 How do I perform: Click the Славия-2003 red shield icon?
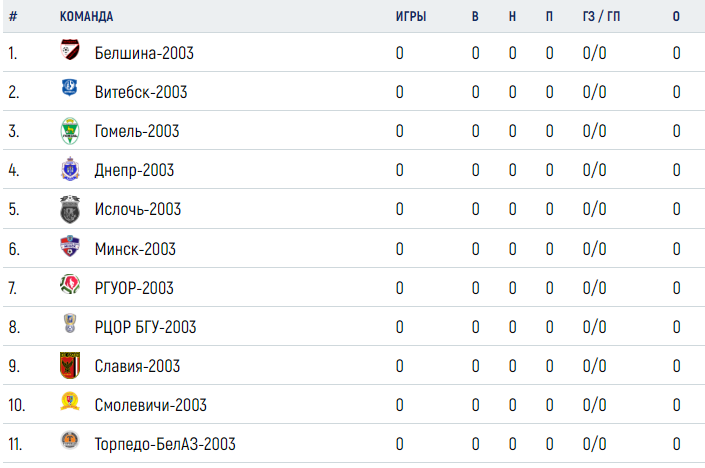pyautogui.click(x=70, y=365)
